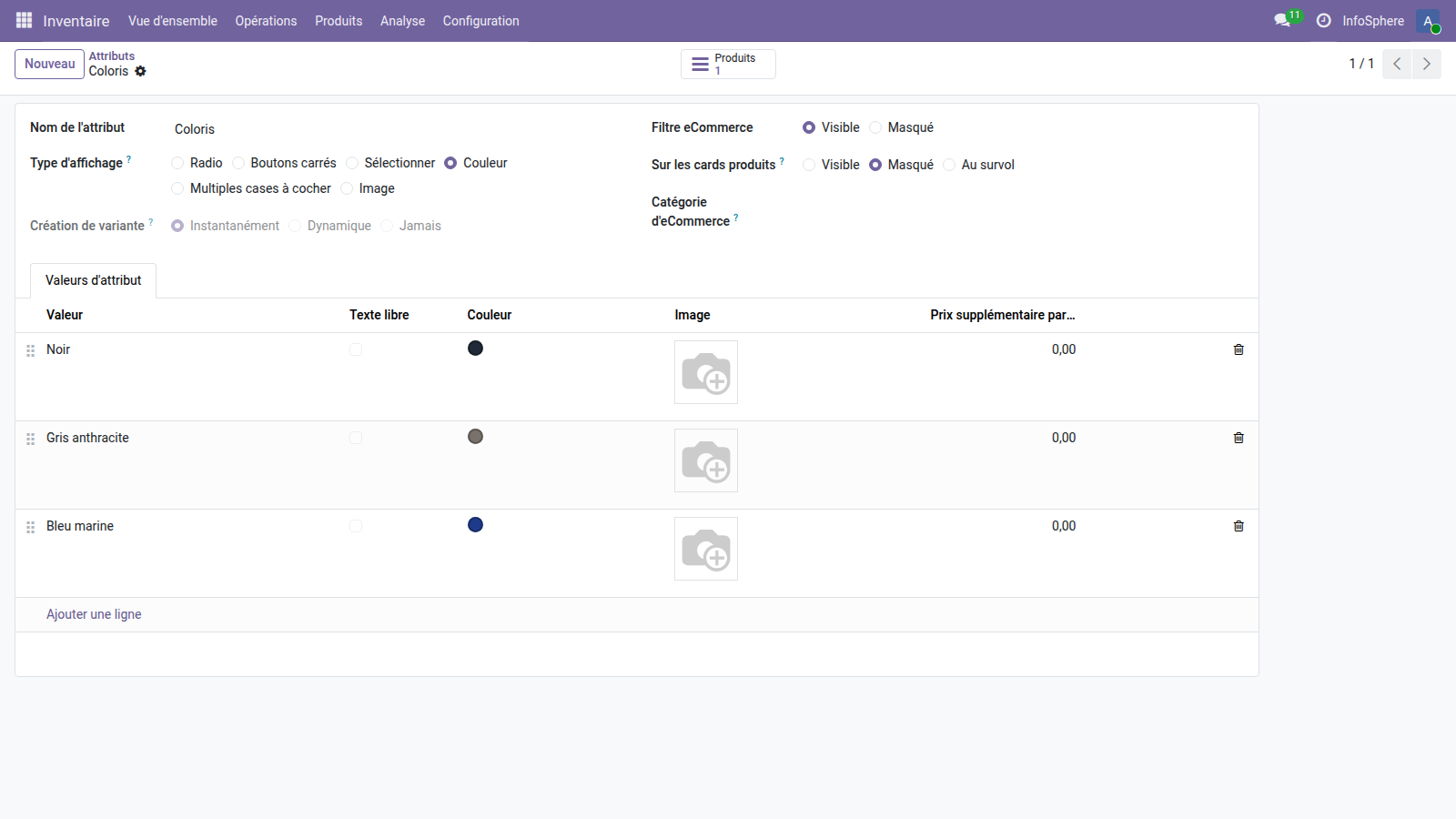Open the Configuration menu
Screen dimensions: 1456x819
pos(480,20)
